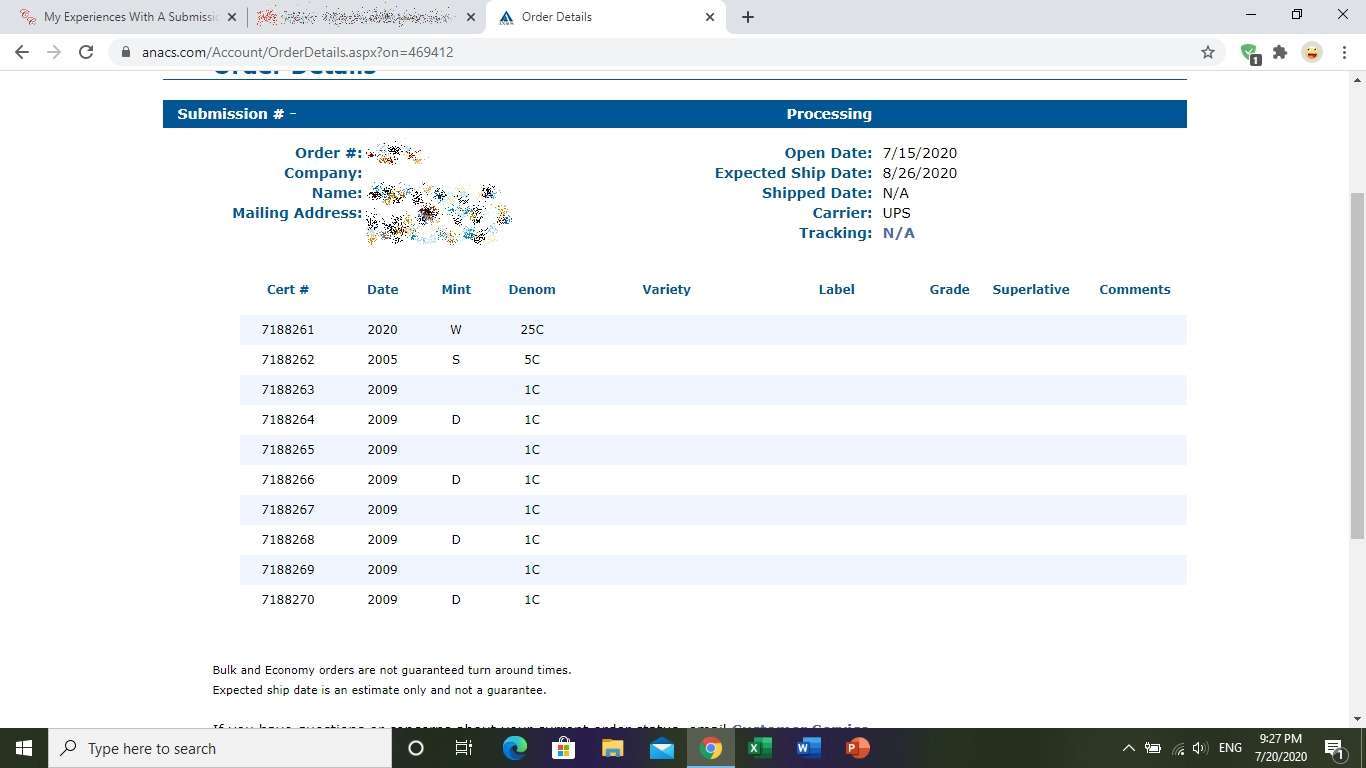The image size is (1366, 768).
Task: Click the page vertical scrollbar thumb
Action: click(1357, 366)
